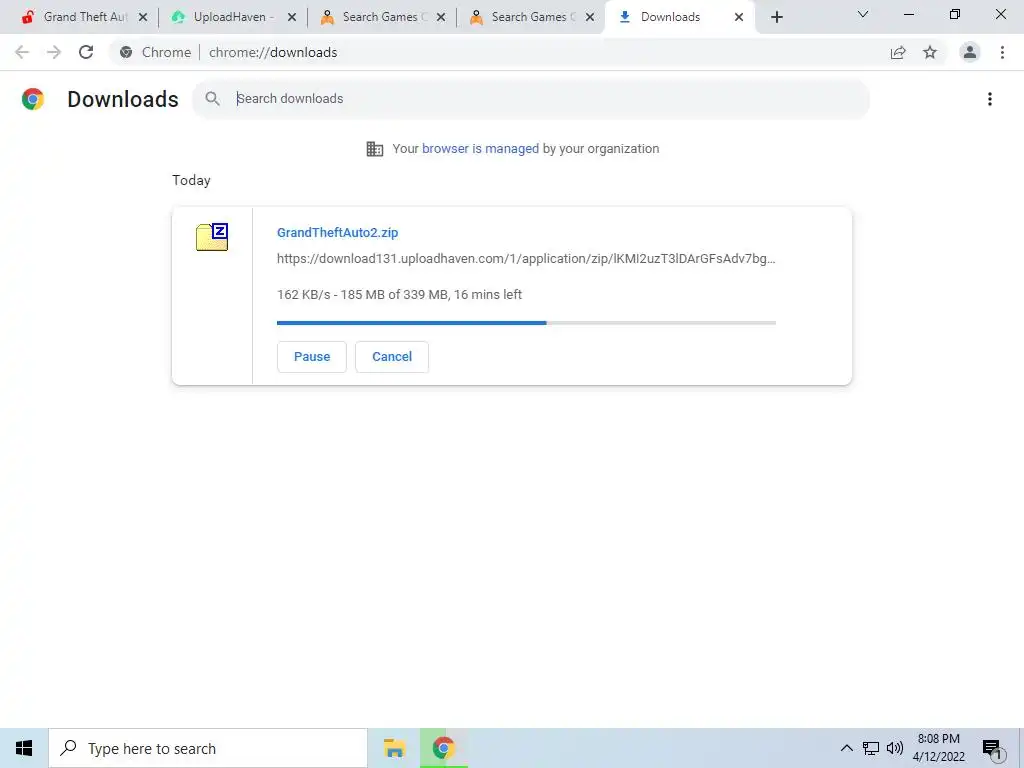Click the managed organization building icon

tap(375, 149)
